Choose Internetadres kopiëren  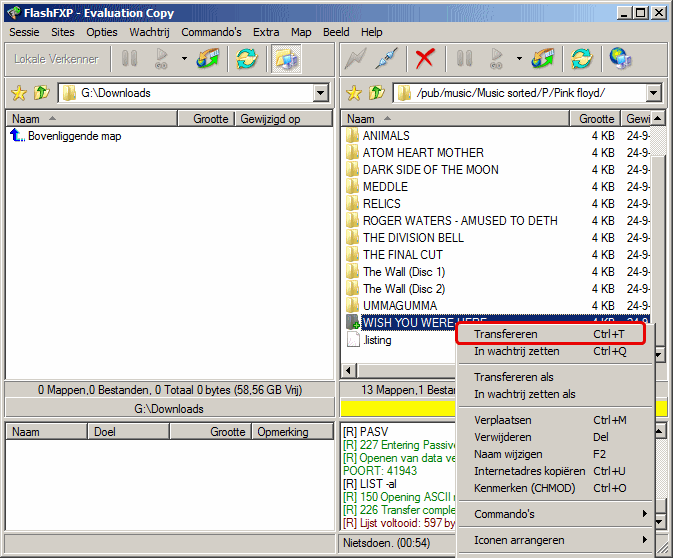pyautogui.click(x=555, y=471)
